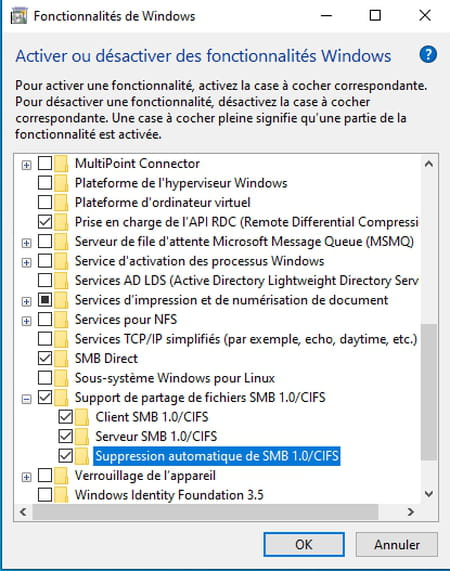
Task: Enable the Sous-système Windows pour Linux checkbox
Action: pos(45,378)
